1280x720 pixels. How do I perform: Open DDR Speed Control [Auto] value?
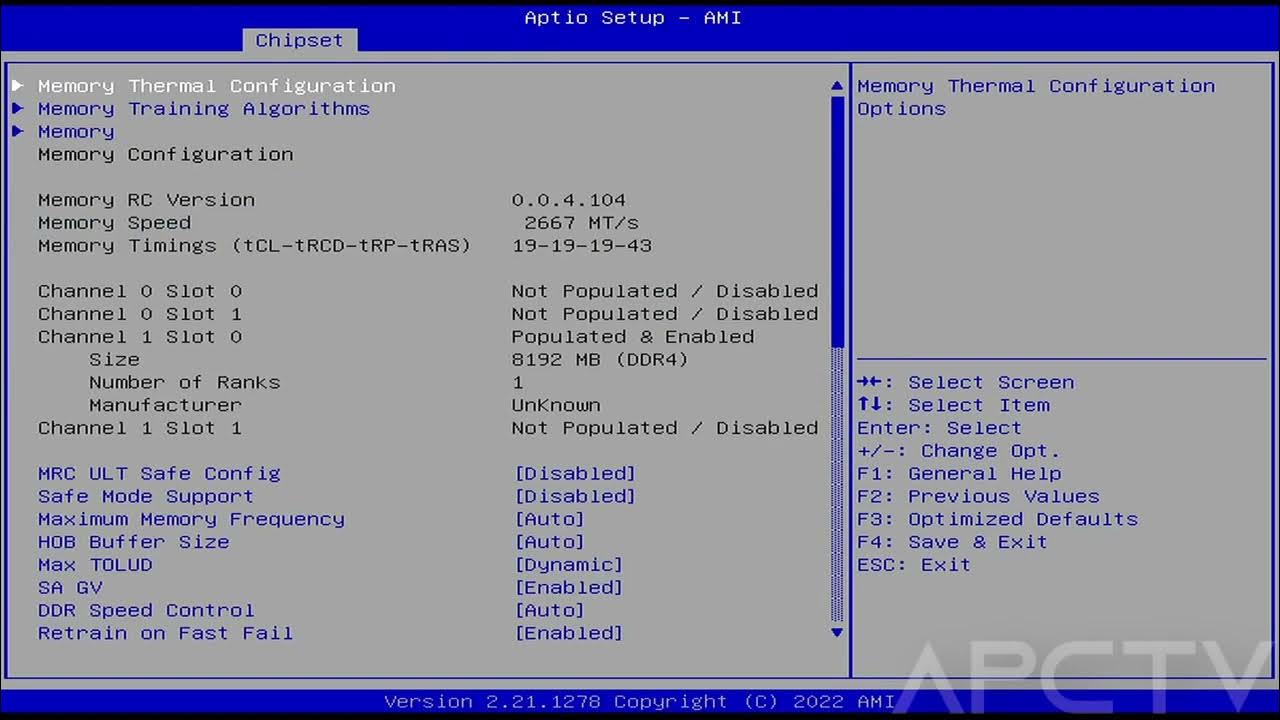point(549,612)
